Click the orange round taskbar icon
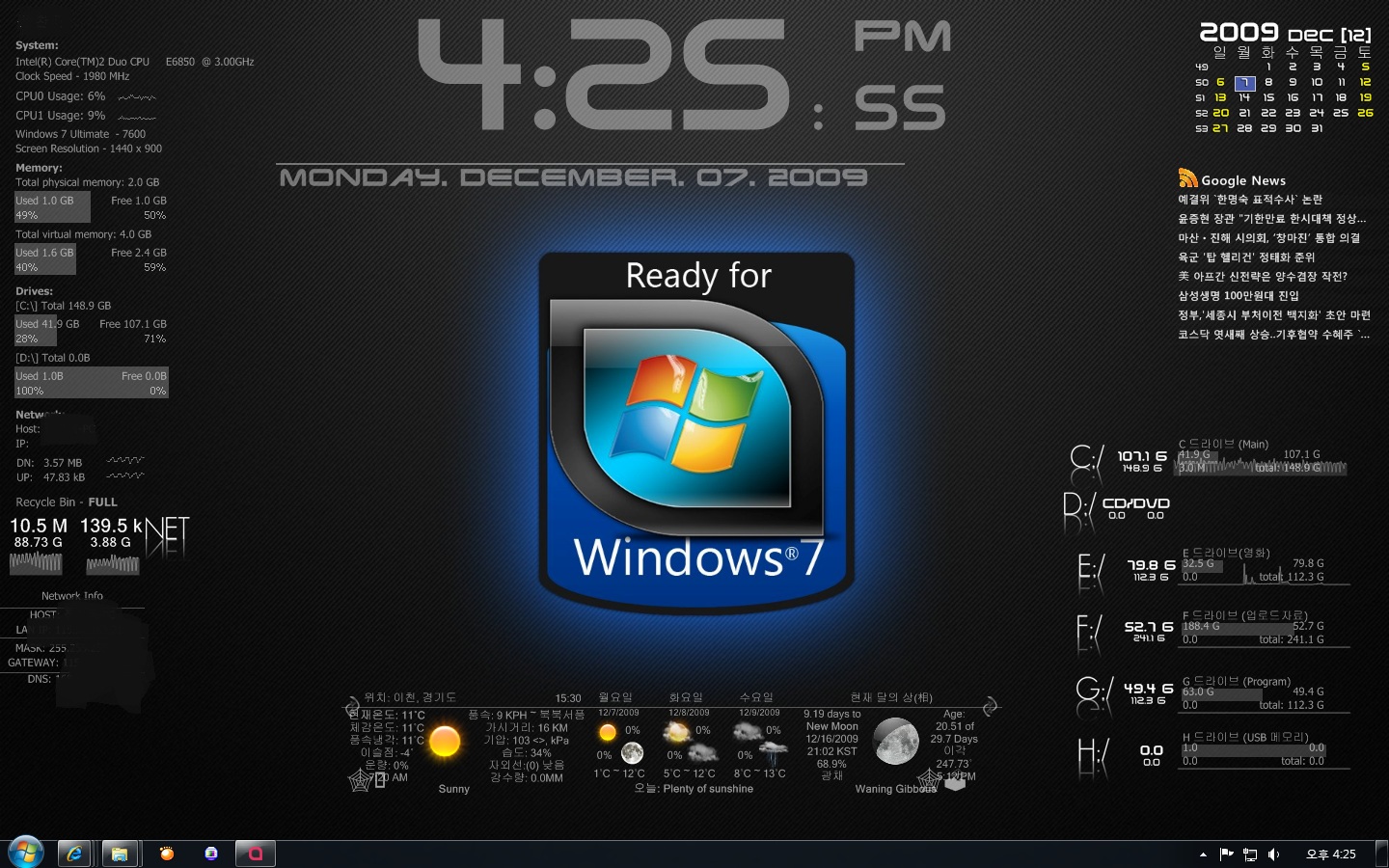Screen dimensions: 1389x868 point(167,853)
